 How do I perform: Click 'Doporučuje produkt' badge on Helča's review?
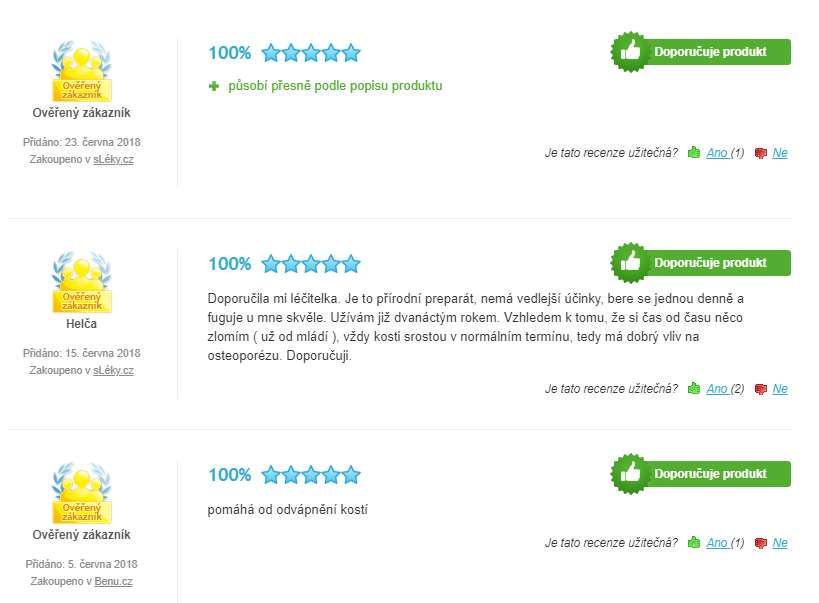(x=700, y=263)
